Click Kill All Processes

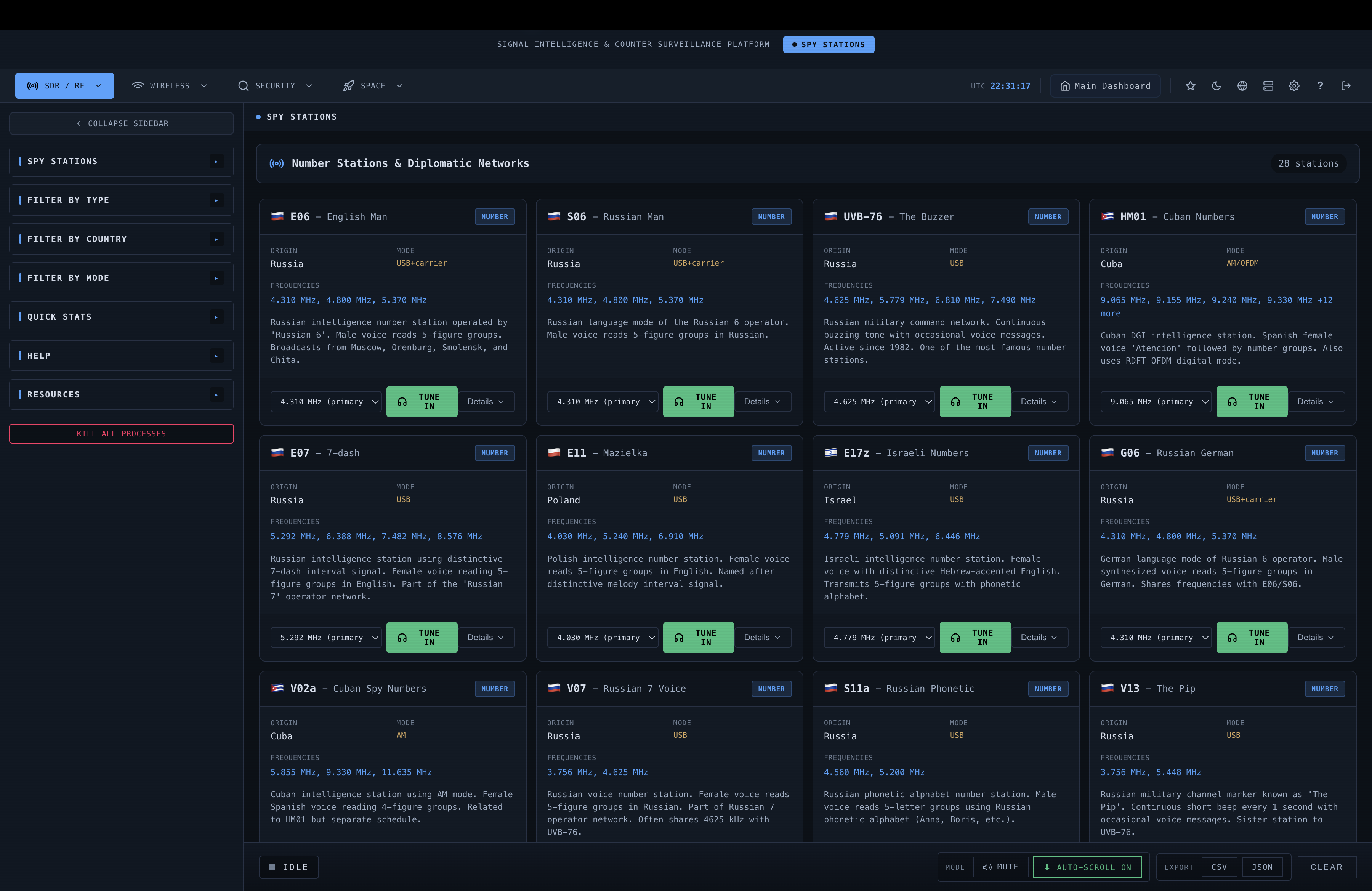[121, 433]
